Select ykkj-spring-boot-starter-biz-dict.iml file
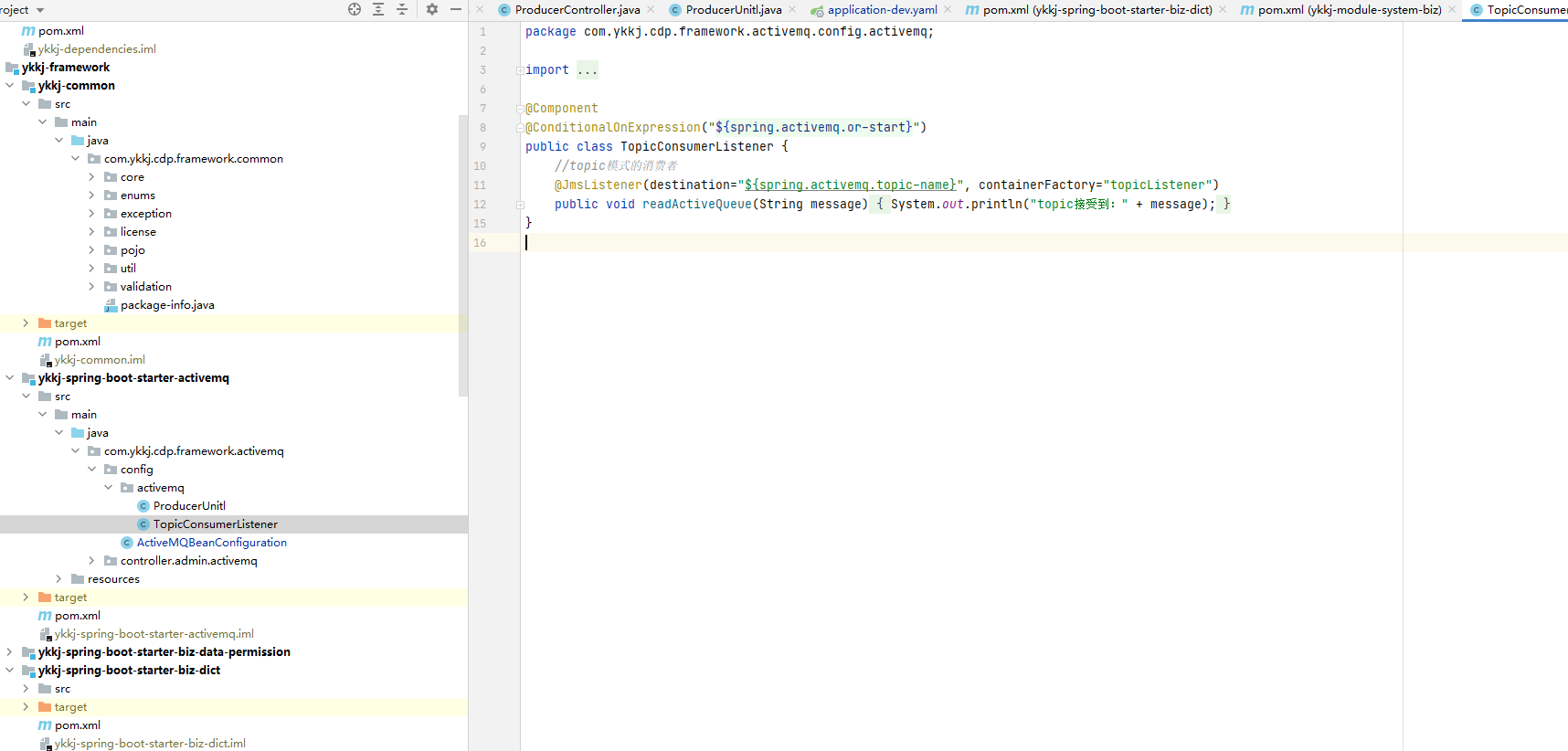 pos(150,743)
